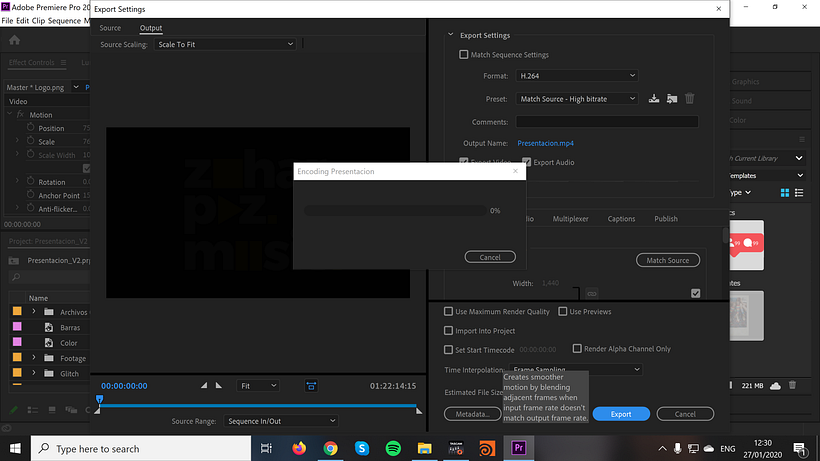820x461 pixels.
Task: Toggle the Width match source checkbox
Action: (696, 294)
